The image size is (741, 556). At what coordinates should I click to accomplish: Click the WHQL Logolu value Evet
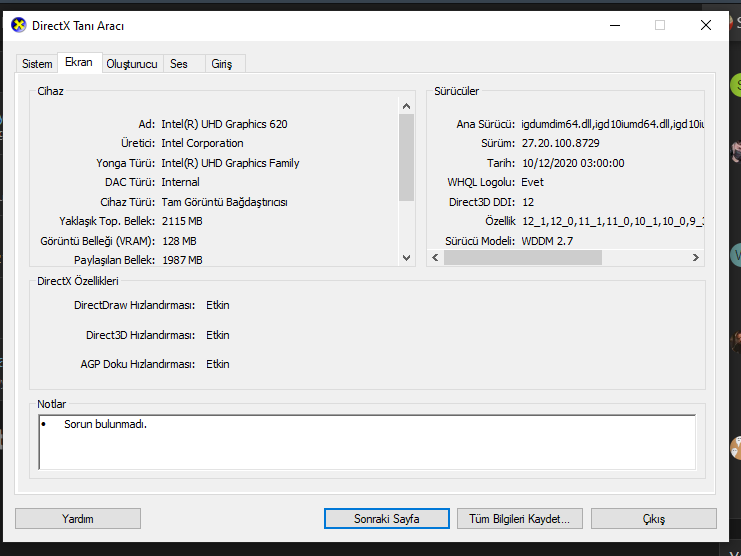(x=533, y=182)
